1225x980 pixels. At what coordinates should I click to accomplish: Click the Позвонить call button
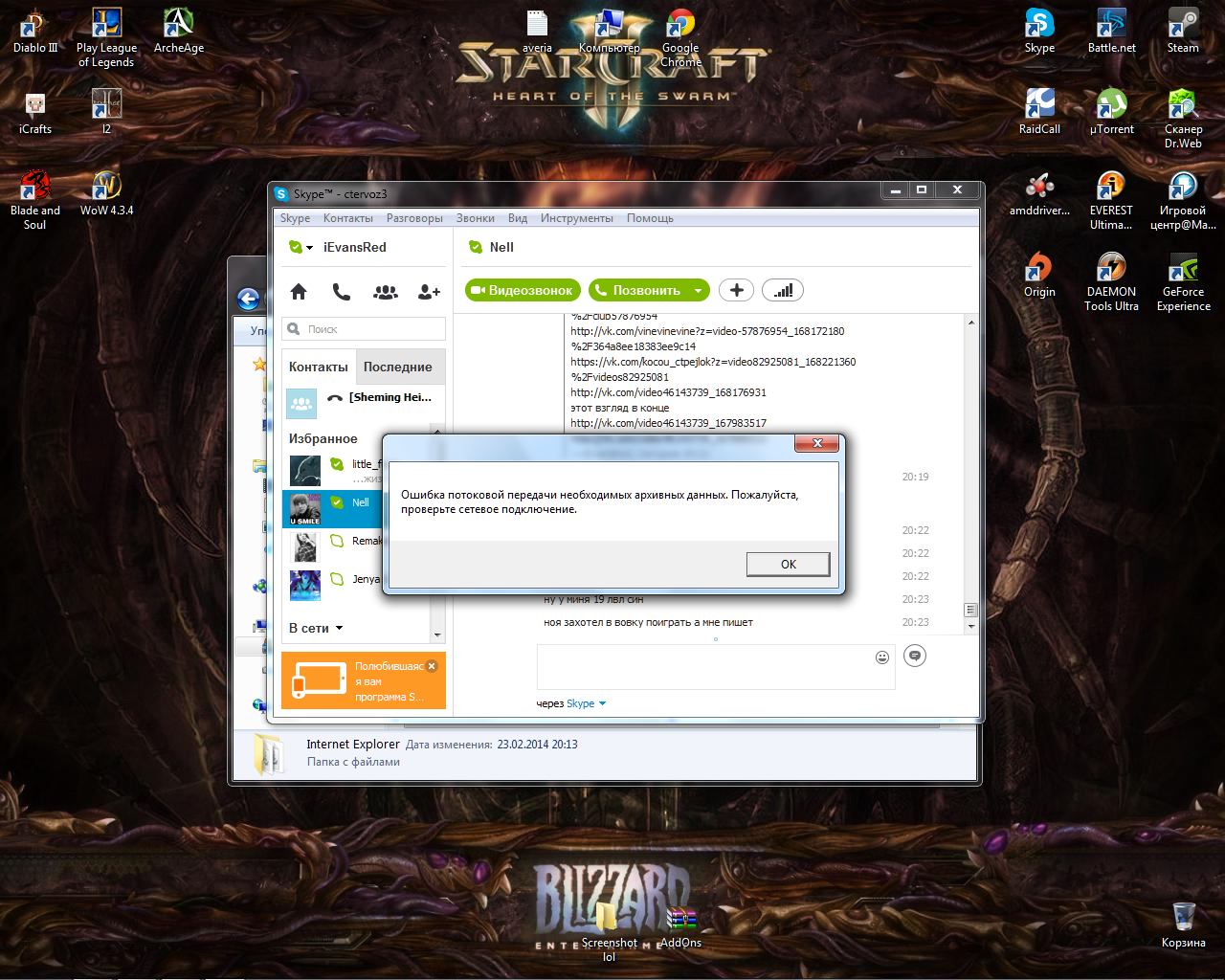[639, 290]
